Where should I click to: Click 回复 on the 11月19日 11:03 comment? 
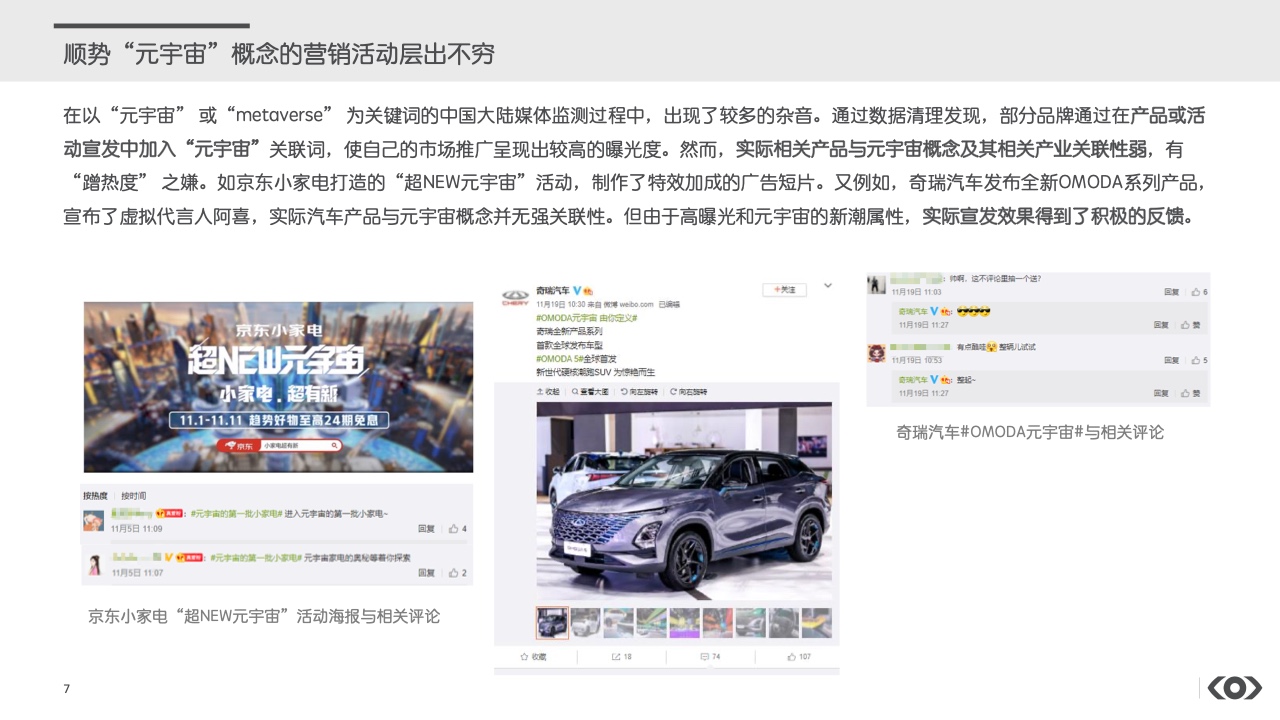pyautogui.click(x=1171, y=292)
